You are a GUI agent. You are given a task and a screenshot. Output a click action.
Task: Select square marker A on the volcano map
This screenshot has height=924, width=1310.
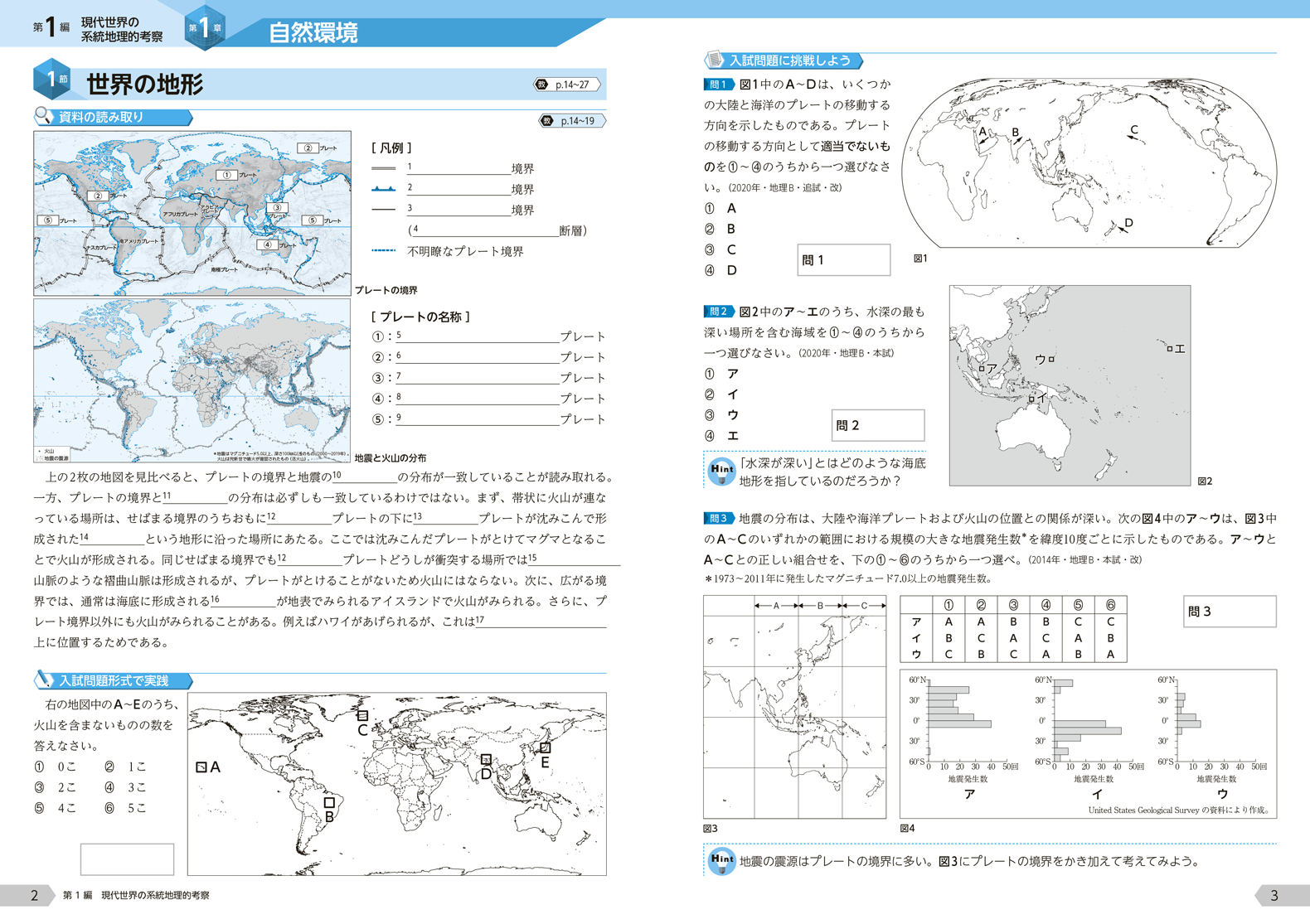coord(201,767)
